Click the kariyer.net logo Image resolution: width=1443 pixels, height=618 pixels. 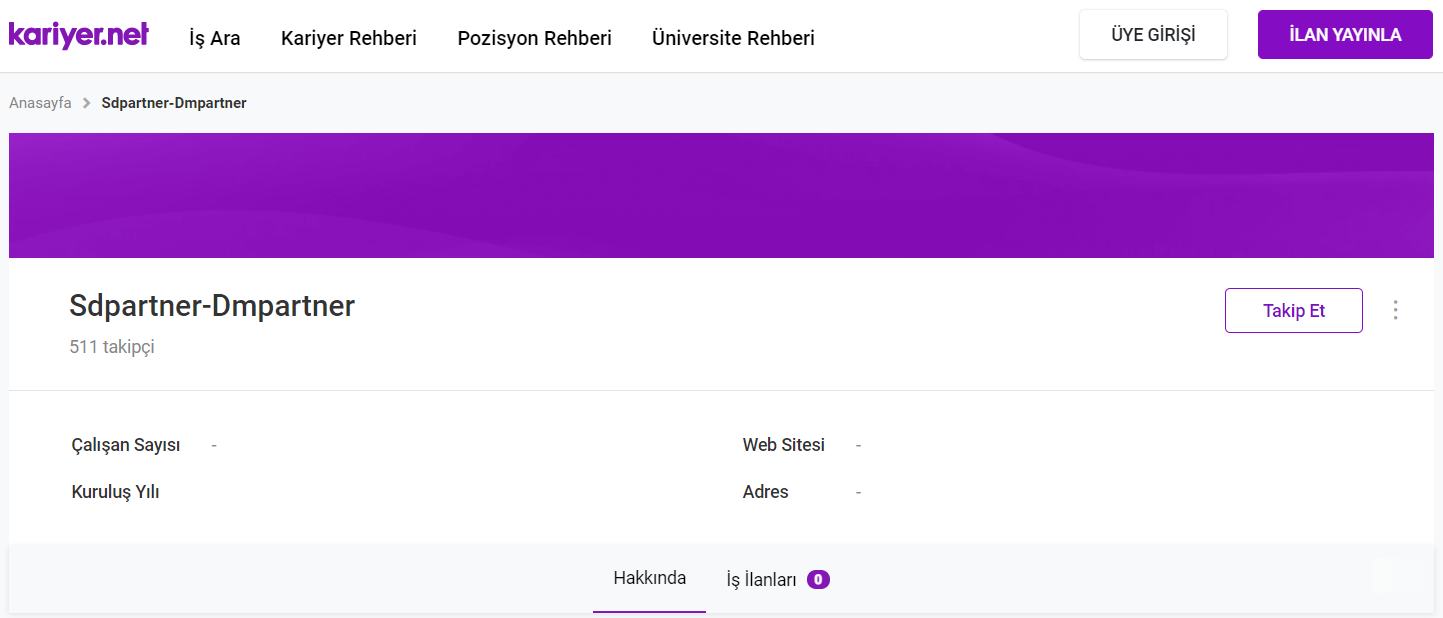(78, 35)
